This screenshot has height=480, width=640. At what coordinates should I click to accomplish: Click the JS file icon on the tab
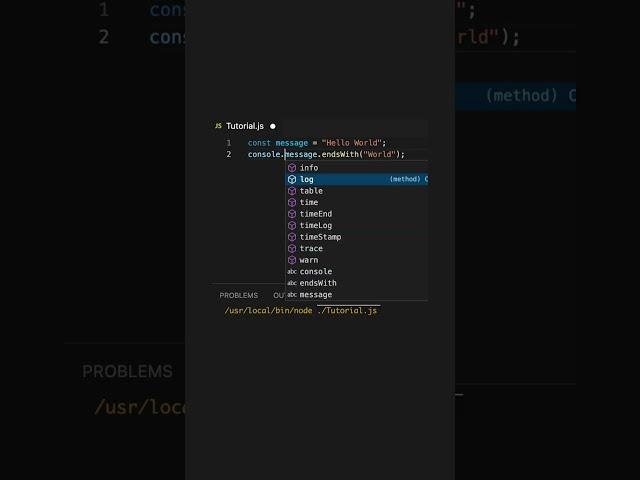(218, 126)
